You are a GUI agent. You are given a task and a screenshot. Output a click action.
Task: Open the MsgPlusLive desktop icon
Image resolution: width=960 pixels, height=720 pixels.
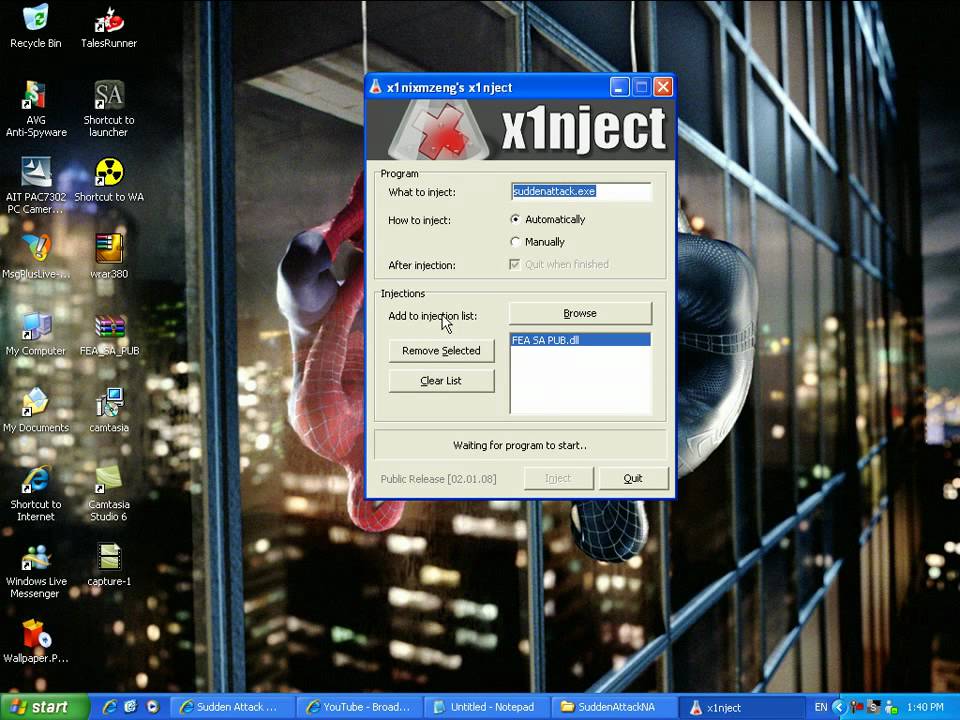click(36, 257)
